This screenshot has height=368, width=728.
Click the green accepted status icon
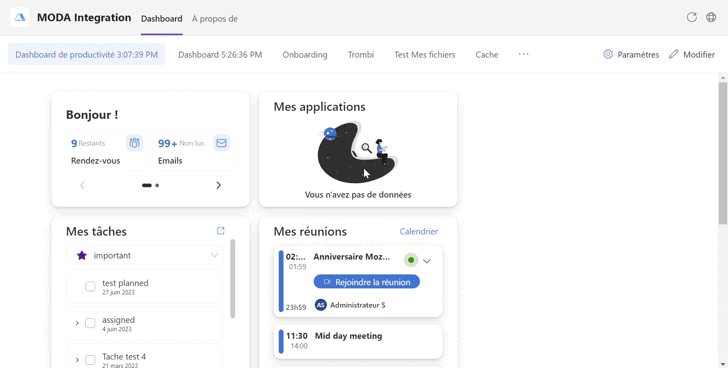pos(410,260)
